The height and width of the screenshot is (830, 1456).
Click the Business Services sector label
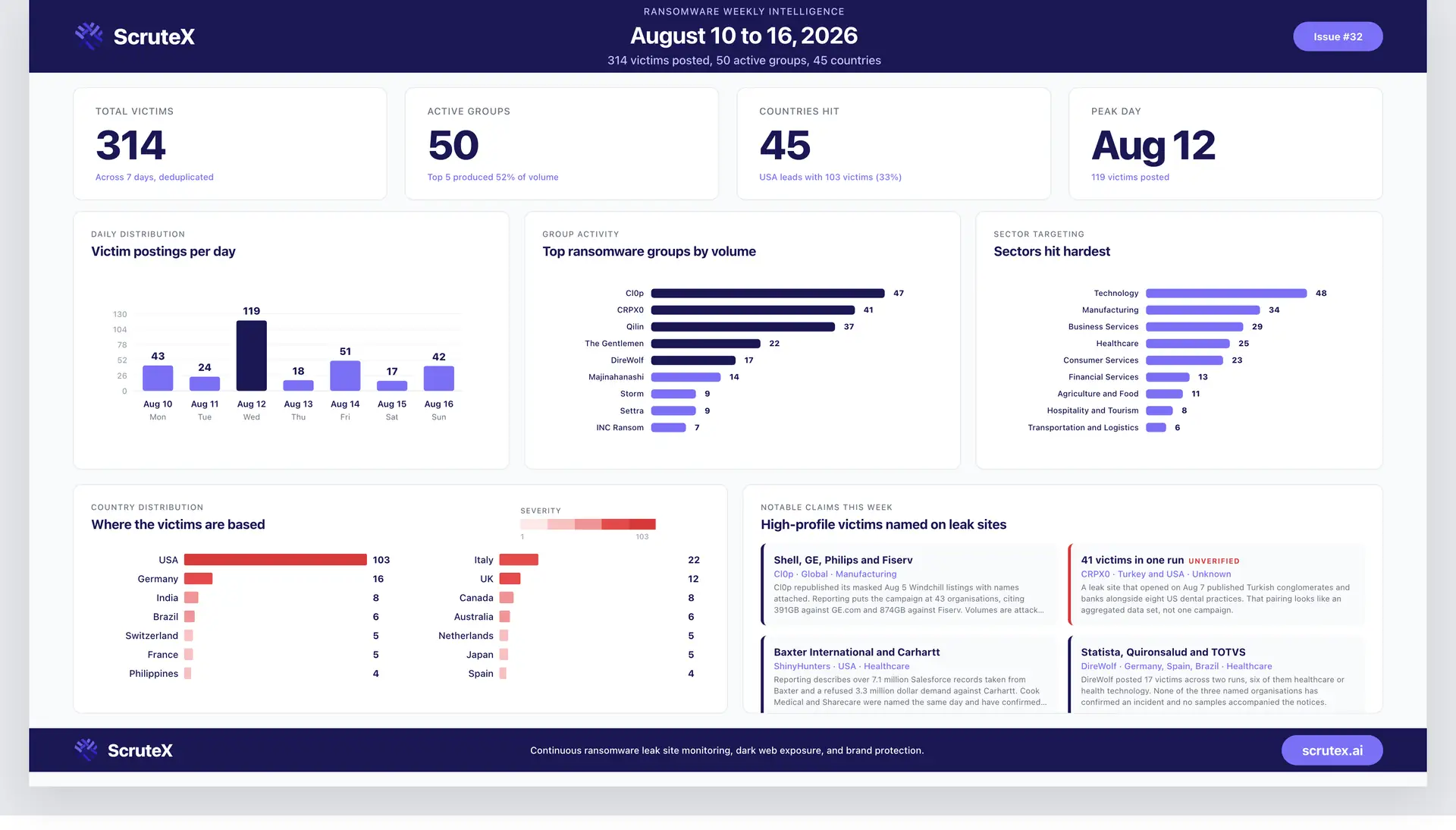point(1103,327)
